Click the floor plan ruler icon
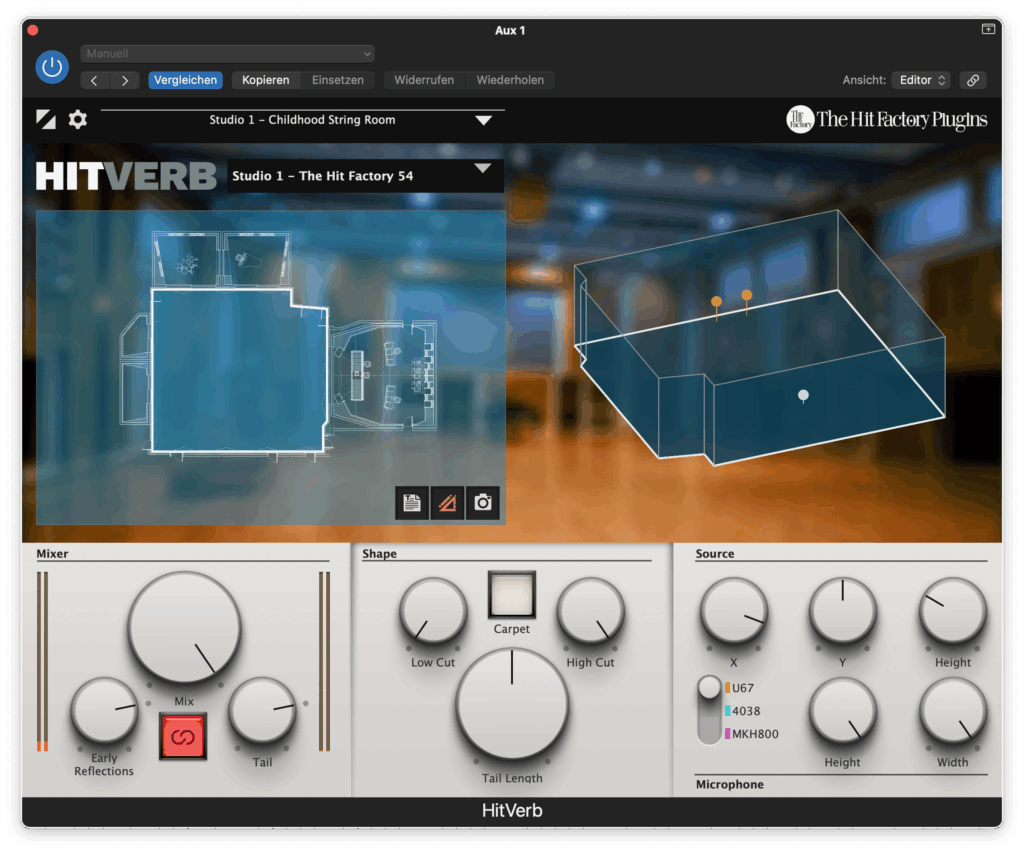The height and width of the screenshot is (853, 1024). pyautogui.click(x=447, y=502)
